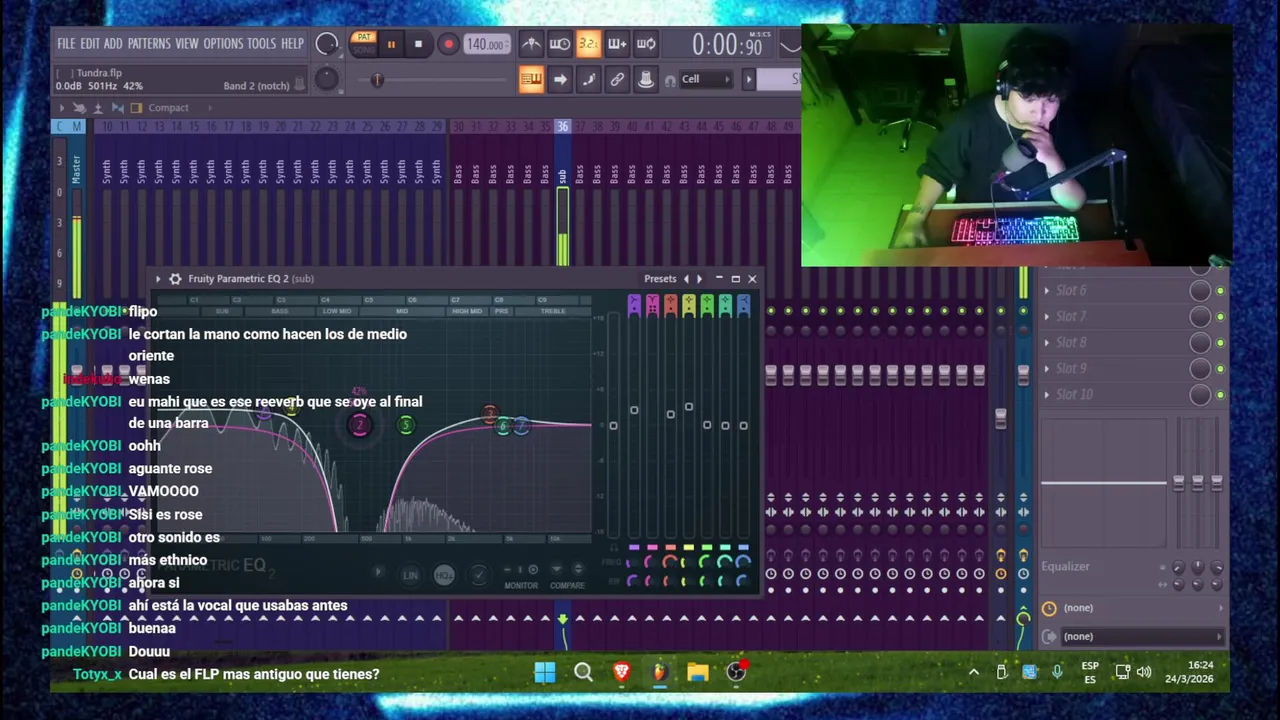This screenshot has height=720, width=1280.
Task: Click the step editing arrow icon
Action: [x=560, y=80]
